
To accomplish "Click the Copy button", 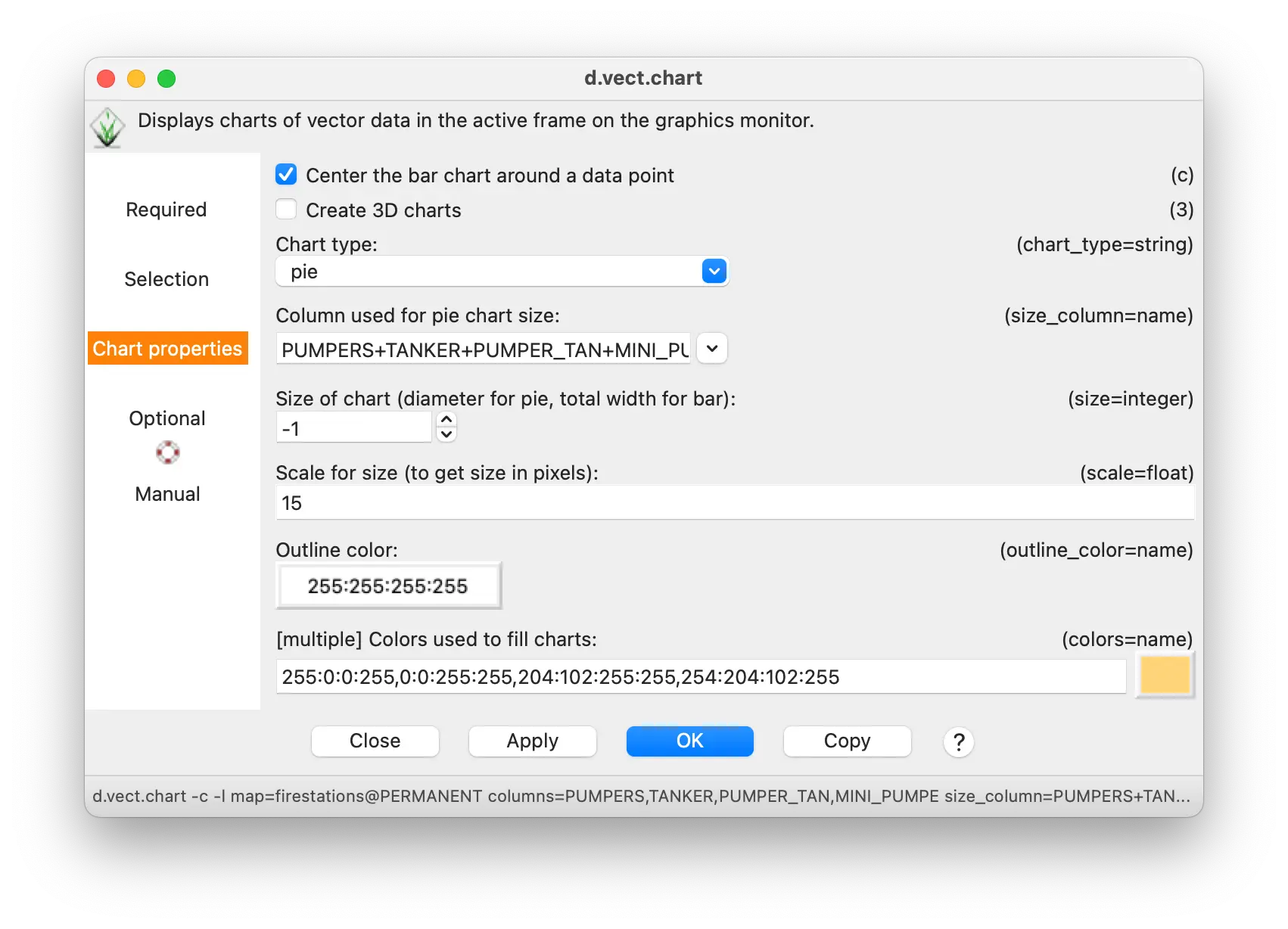I will click(847, 741).
